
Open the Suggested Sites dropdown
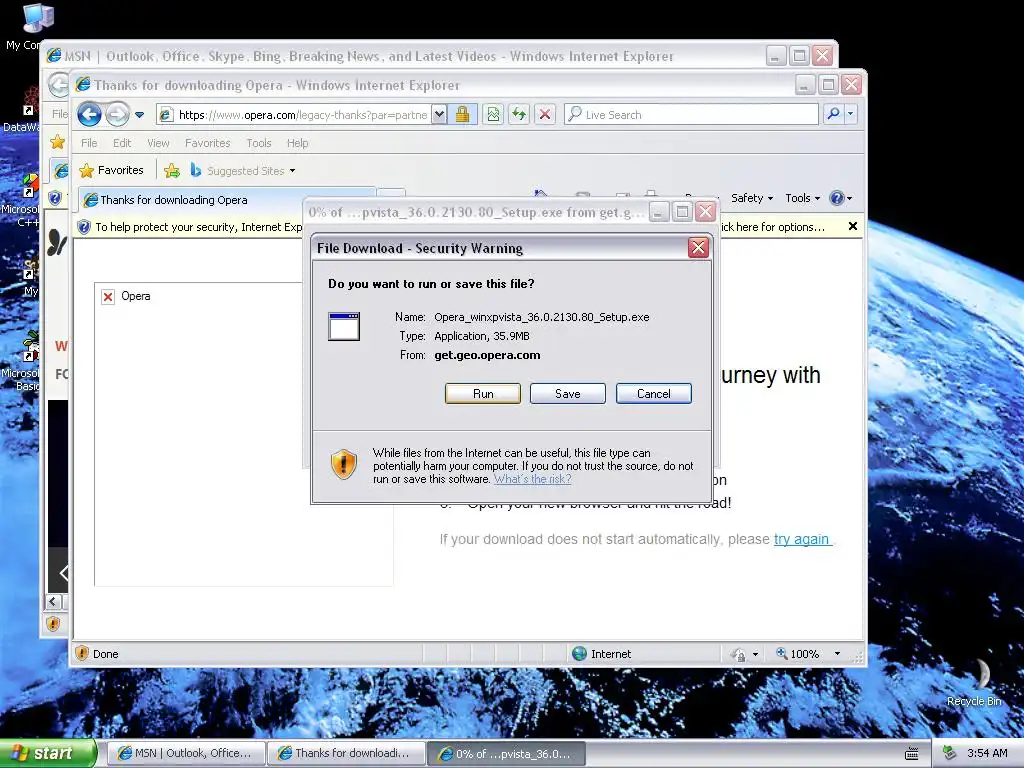click(x=243, y=171)
